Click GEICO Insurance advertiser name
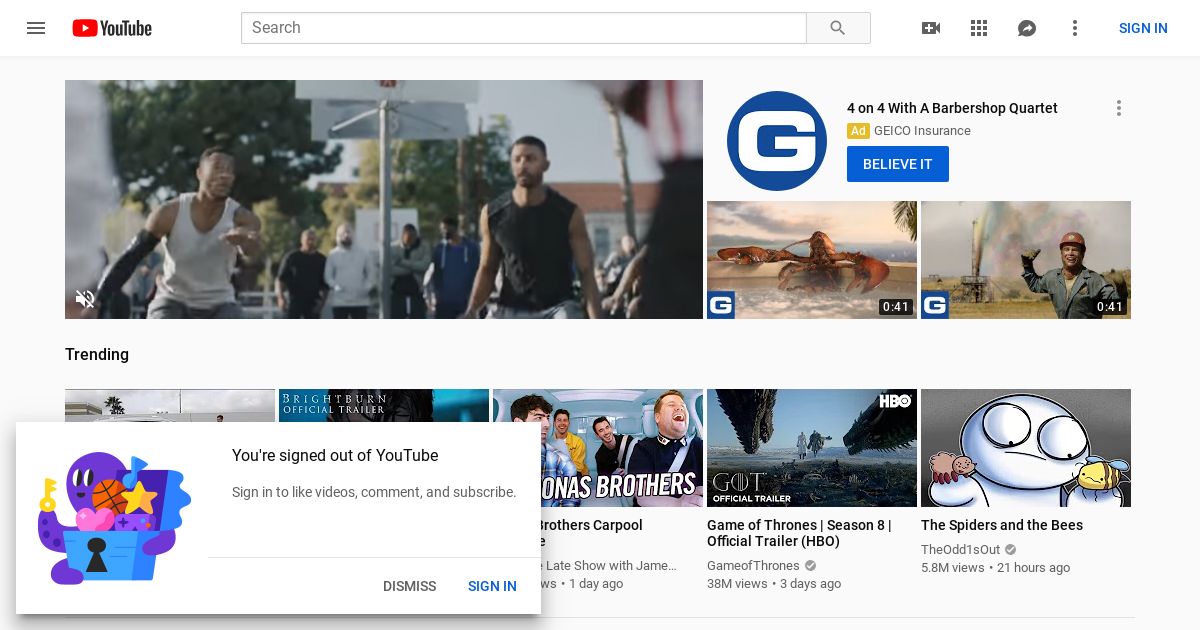 point(922,131)
